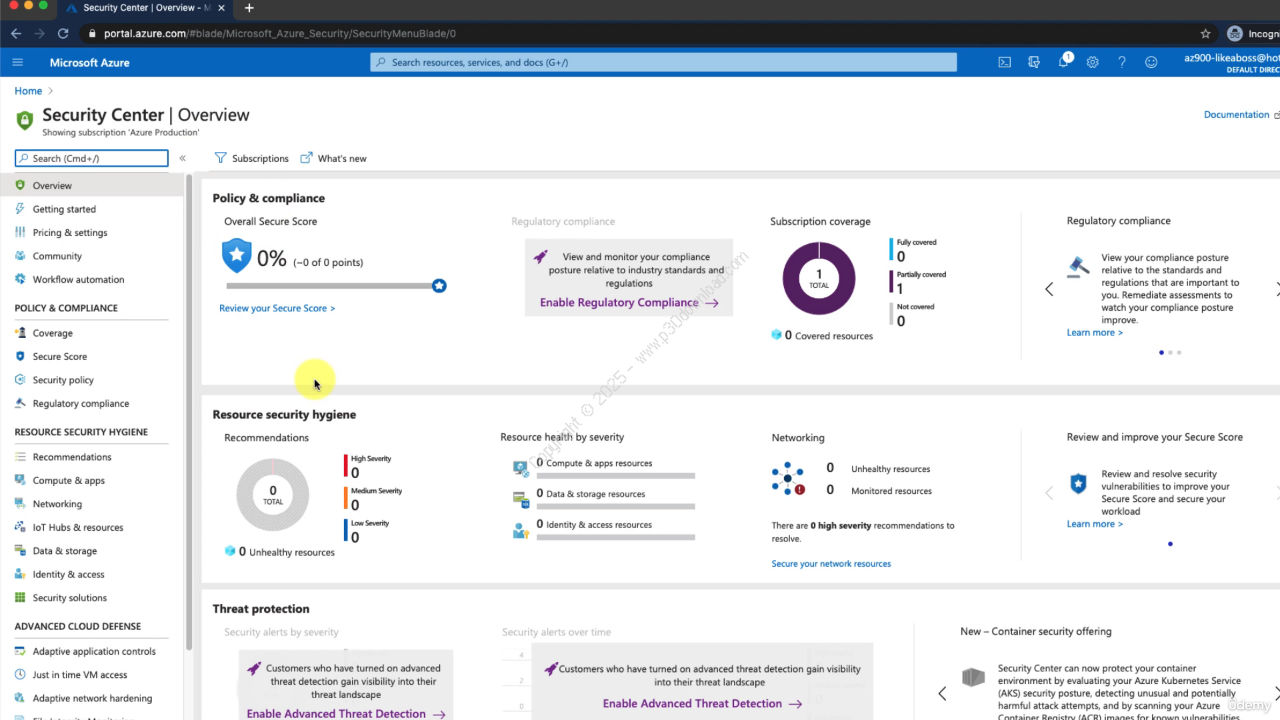Go to the Home breadcrumb
1280x720 pixels.
coord(28,91)
